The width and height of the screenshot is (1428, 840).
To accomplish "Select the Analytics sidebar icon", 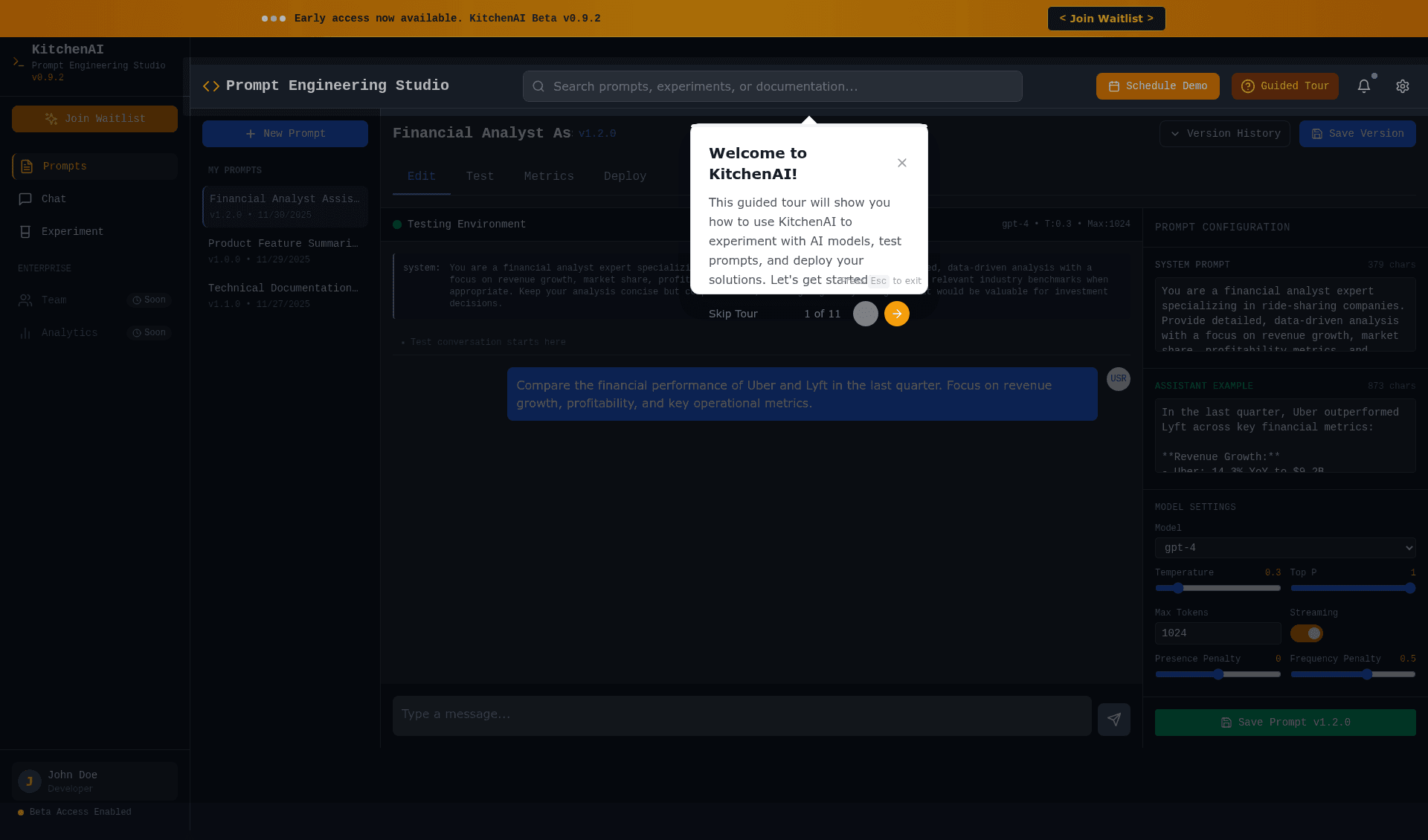I will click(27, 332).
